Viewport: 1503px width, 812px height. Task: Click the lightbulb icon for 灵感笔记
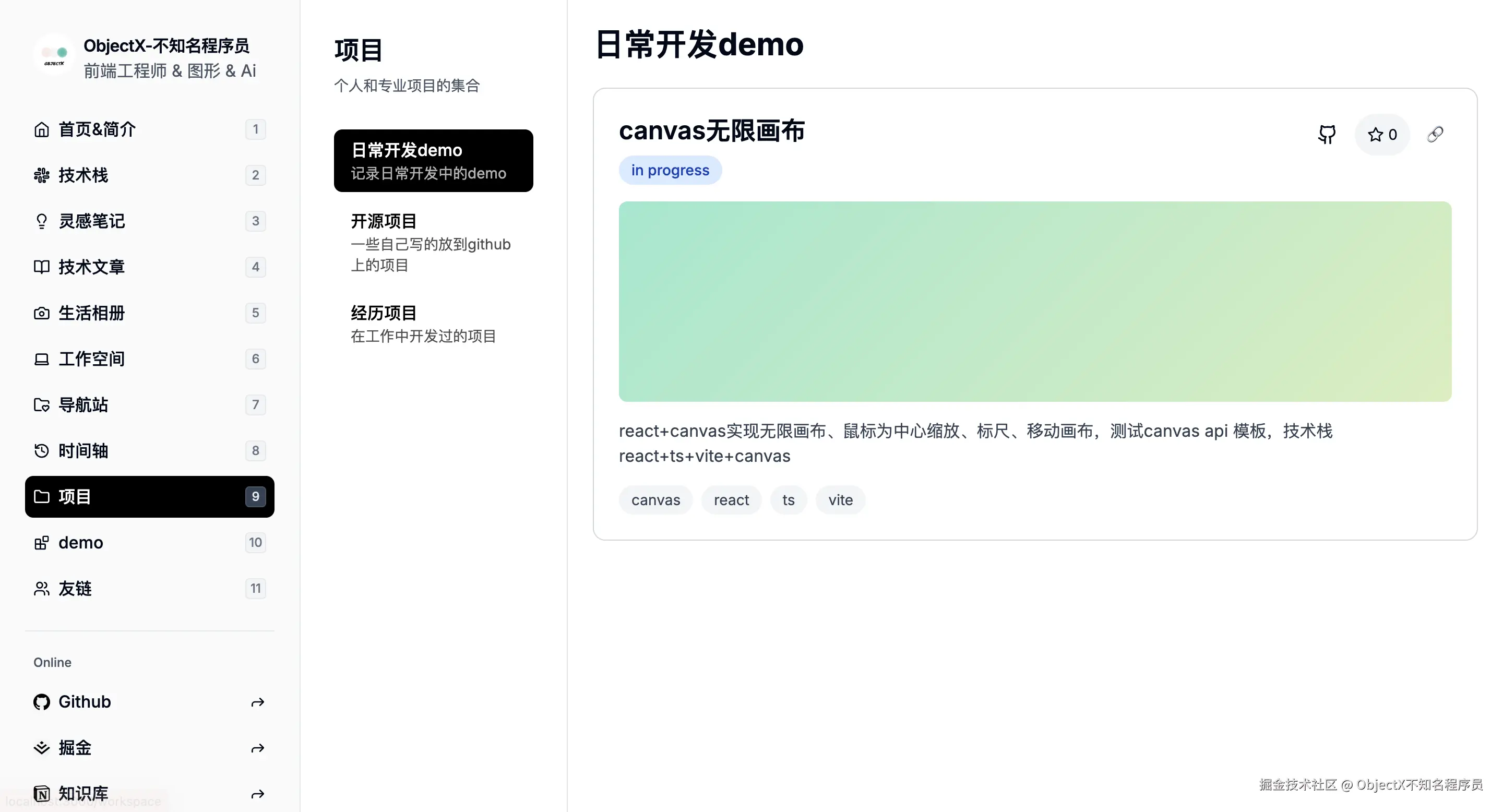(x=41, y=221)
